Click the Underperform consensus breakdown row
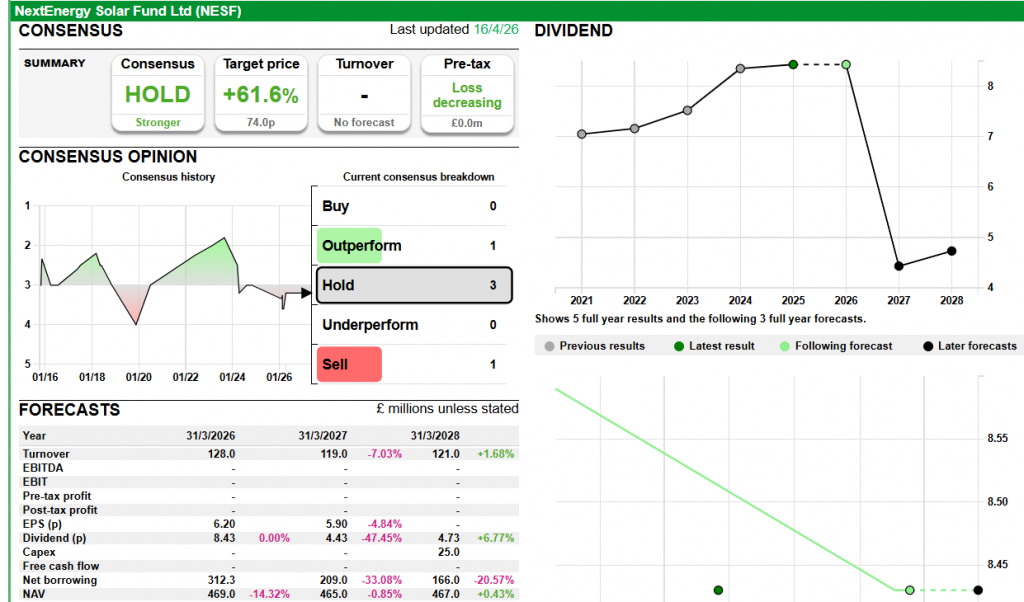This screenshot has width=1024, height=602. coord(408,325)
